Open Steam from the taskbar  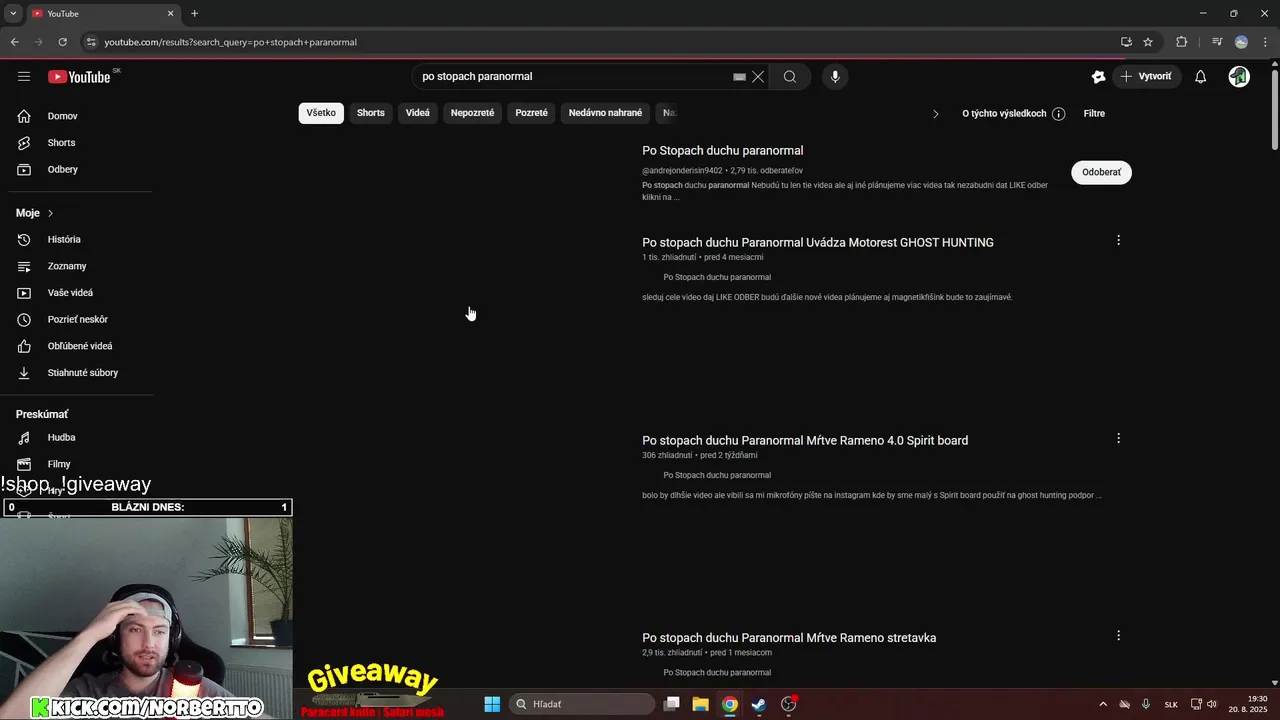759,704
